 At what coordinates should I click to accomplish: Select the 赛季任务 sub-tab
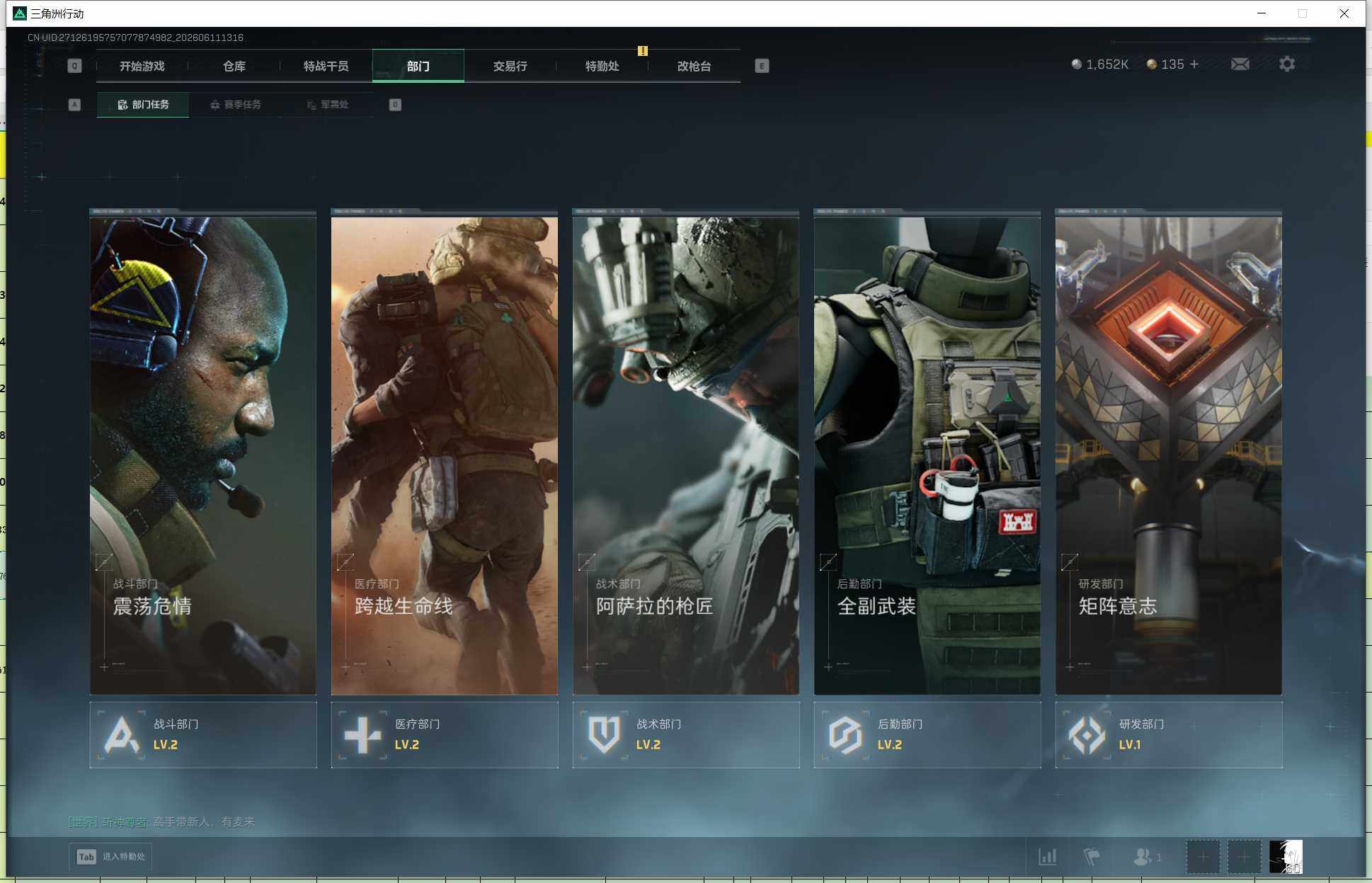pos(236,105)
